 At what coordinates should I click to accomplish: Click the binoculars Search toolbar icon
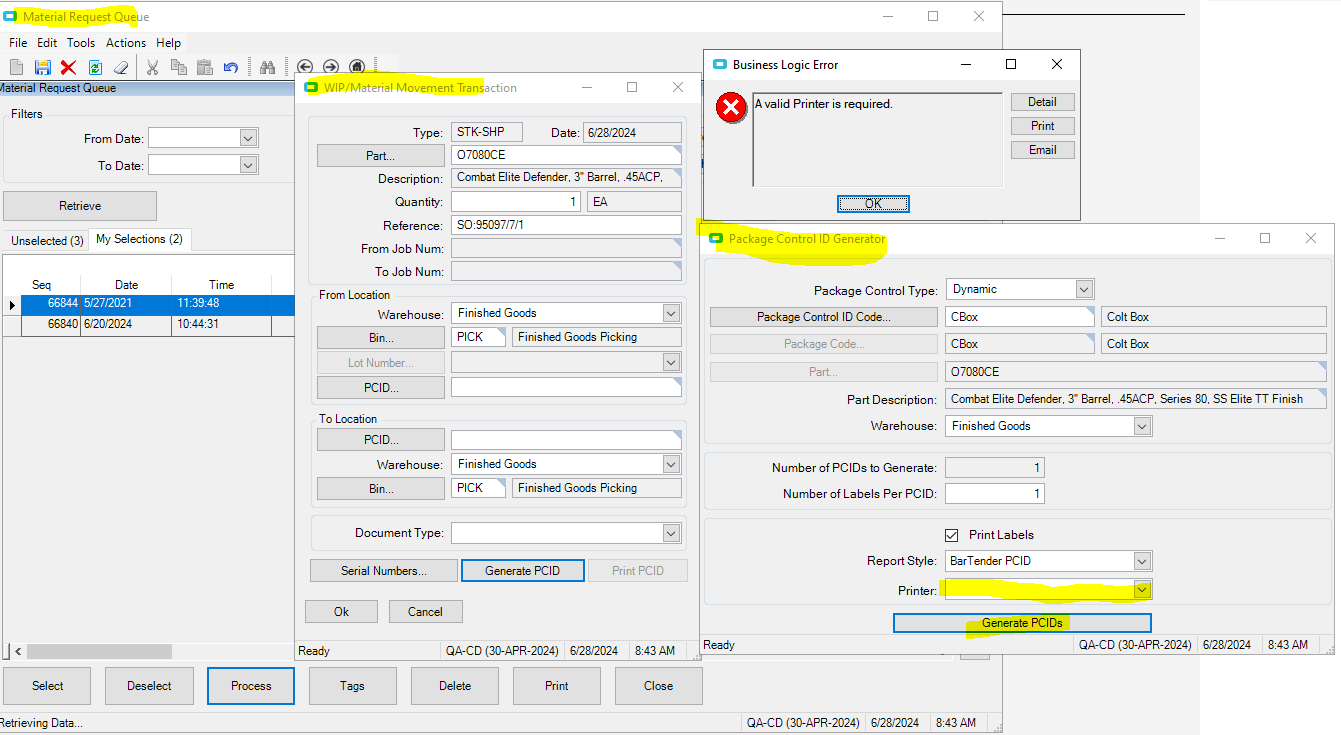click(267, 67)
